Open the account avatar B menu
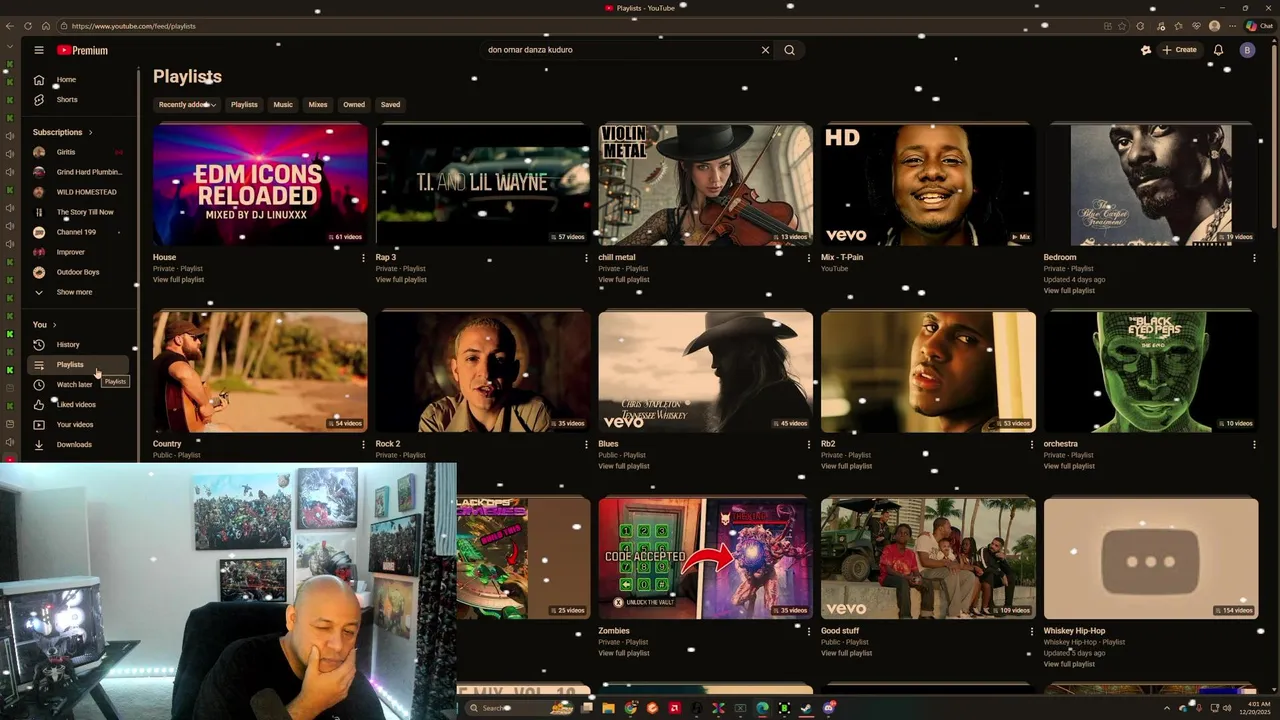The width and height of the screenshot is (1280, 720). point(1247,50)
